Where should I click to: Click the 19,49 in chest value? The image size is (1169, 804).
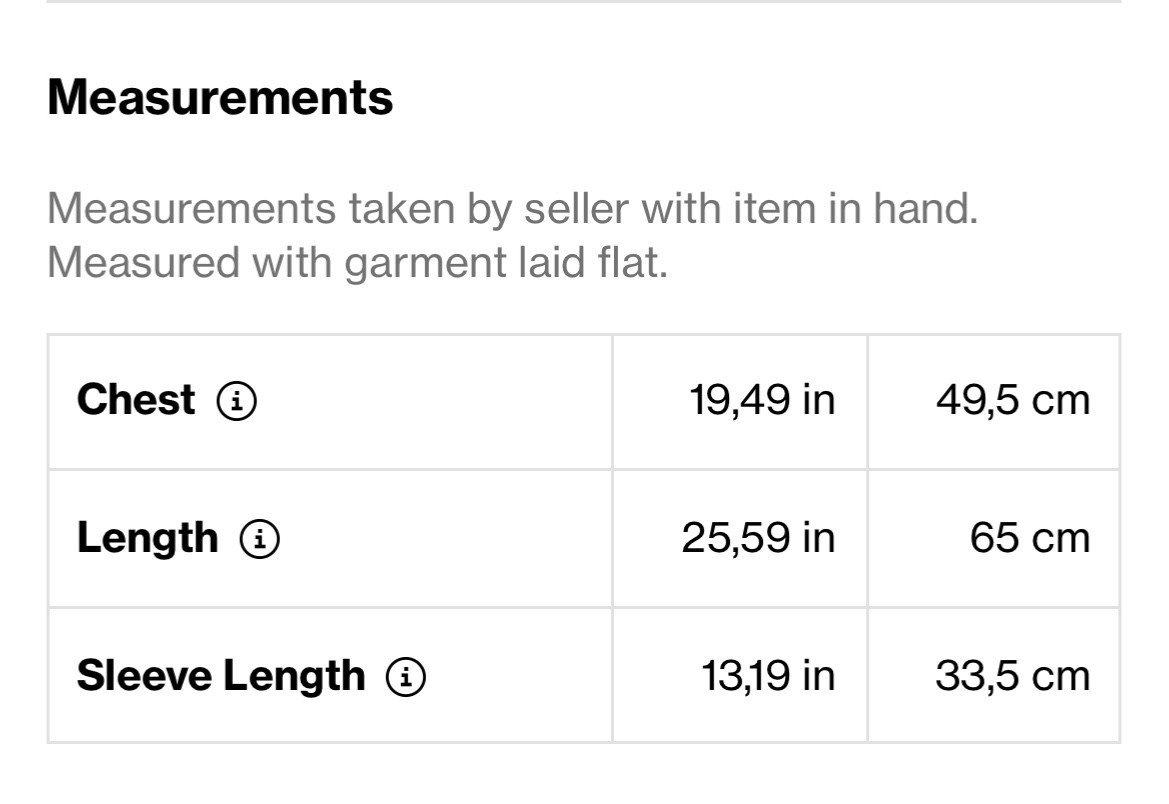tap(761, 400)
